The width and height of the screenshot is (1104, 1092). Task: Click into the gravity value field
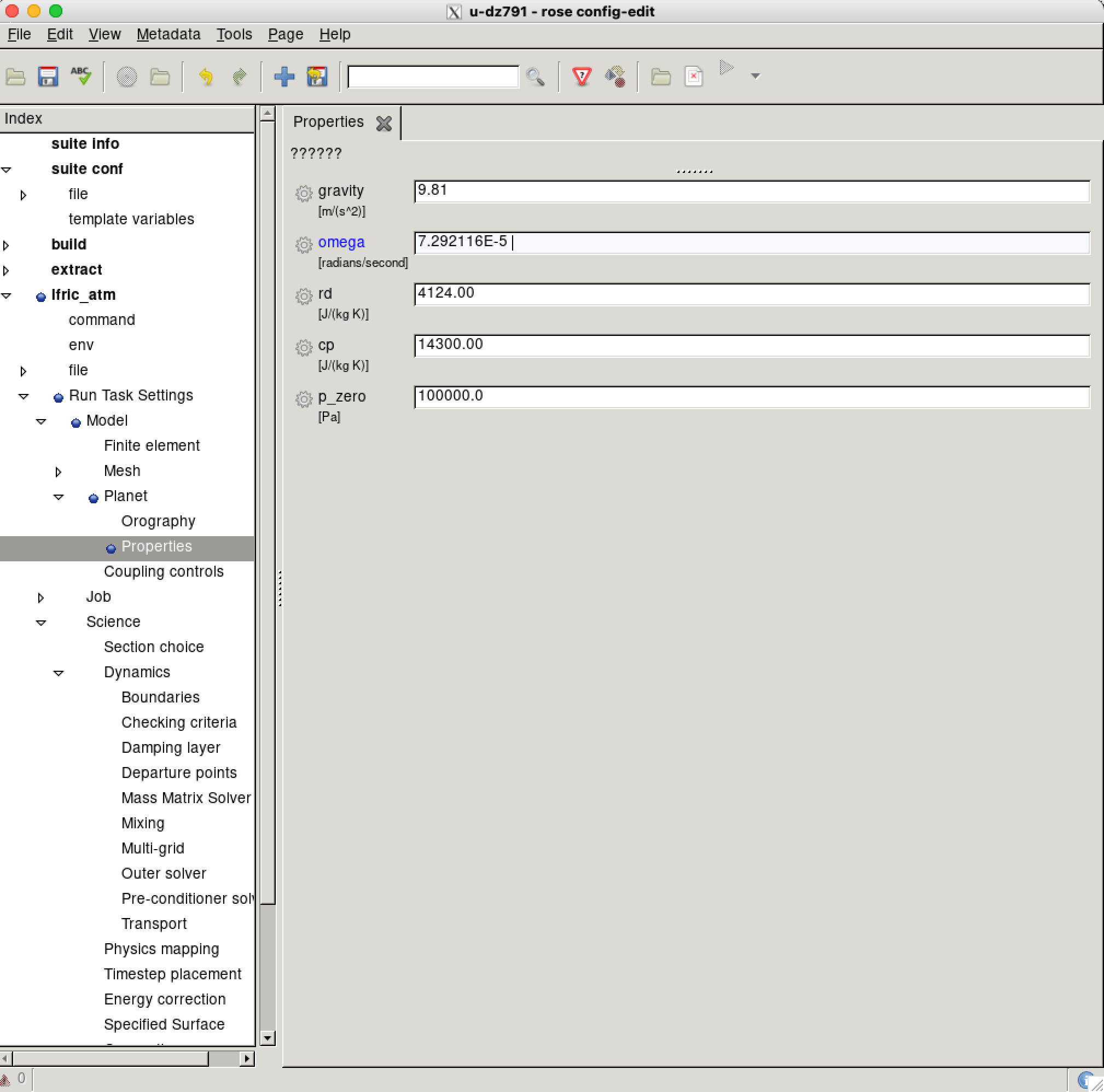(x=752, y=191)
